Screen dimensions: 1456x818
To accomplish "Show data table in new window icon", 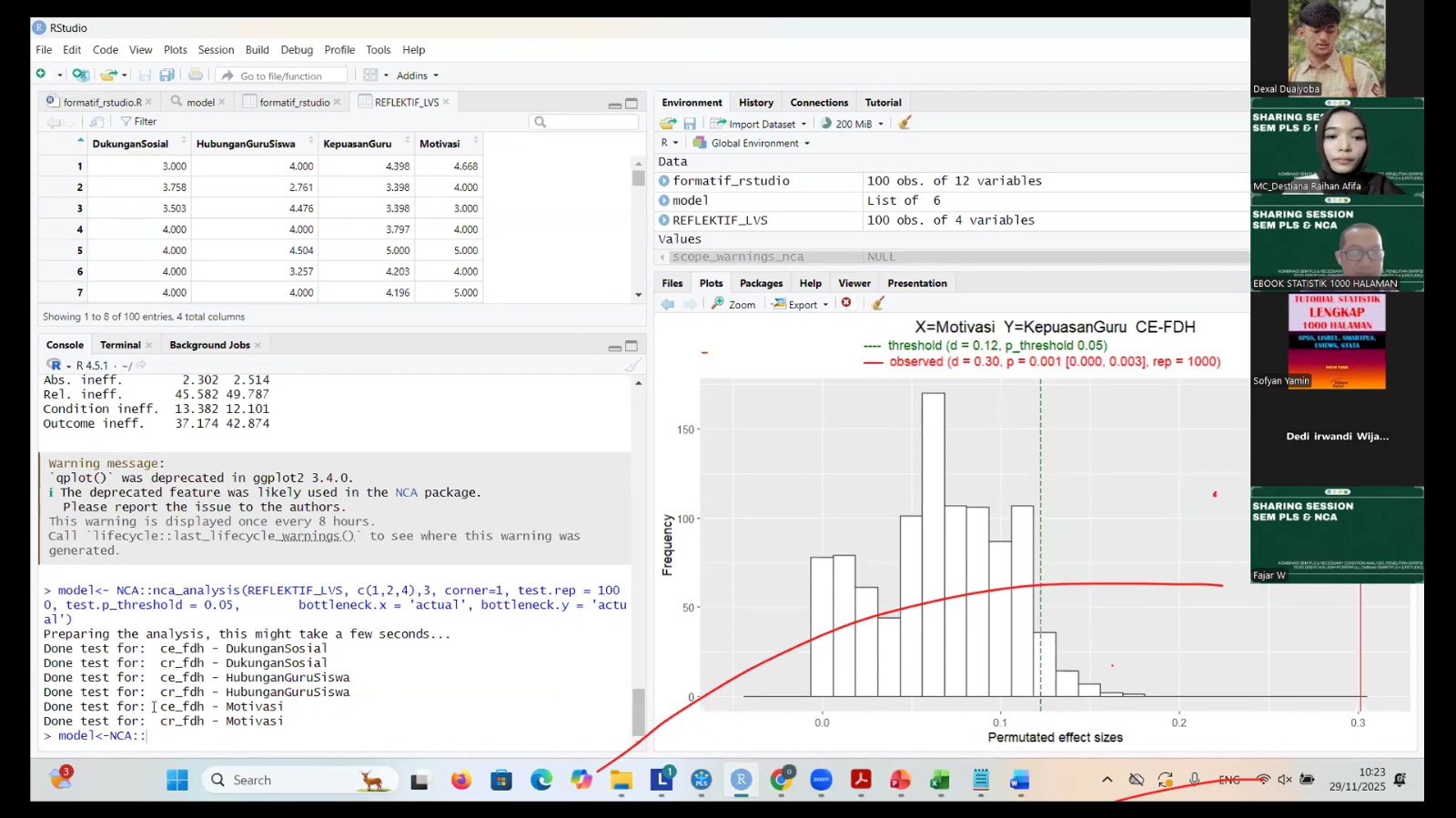I will click(x=96, y=122).
